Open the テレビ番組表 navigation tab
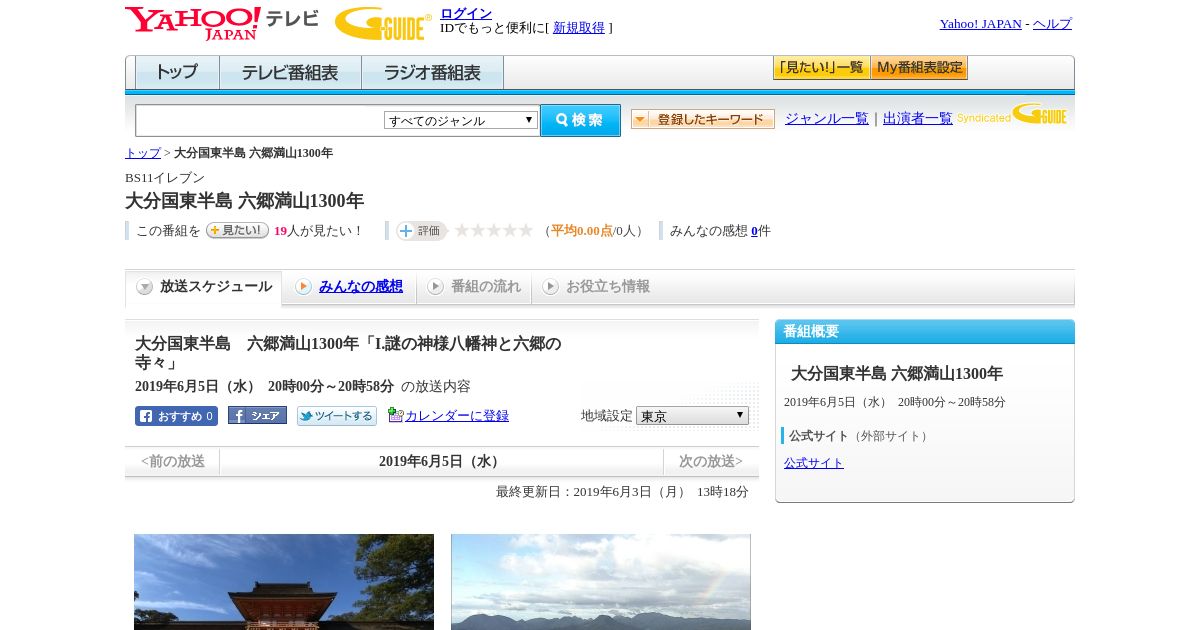Screen dimensions: 1200x630 pyautogui.click(x=290, y=73)
